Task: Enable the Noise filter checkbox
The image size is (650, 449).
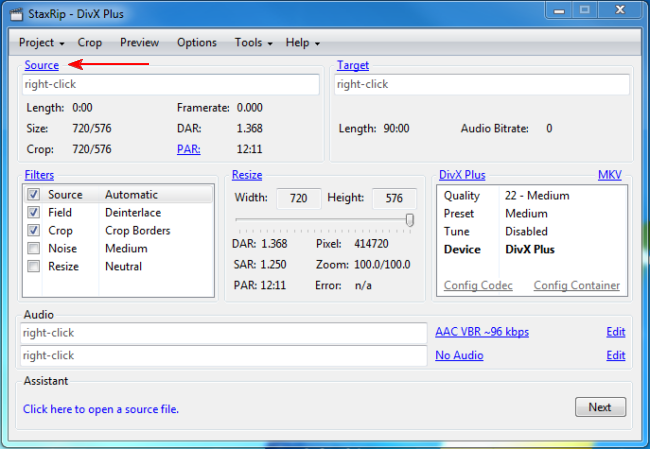Action: 34,249
